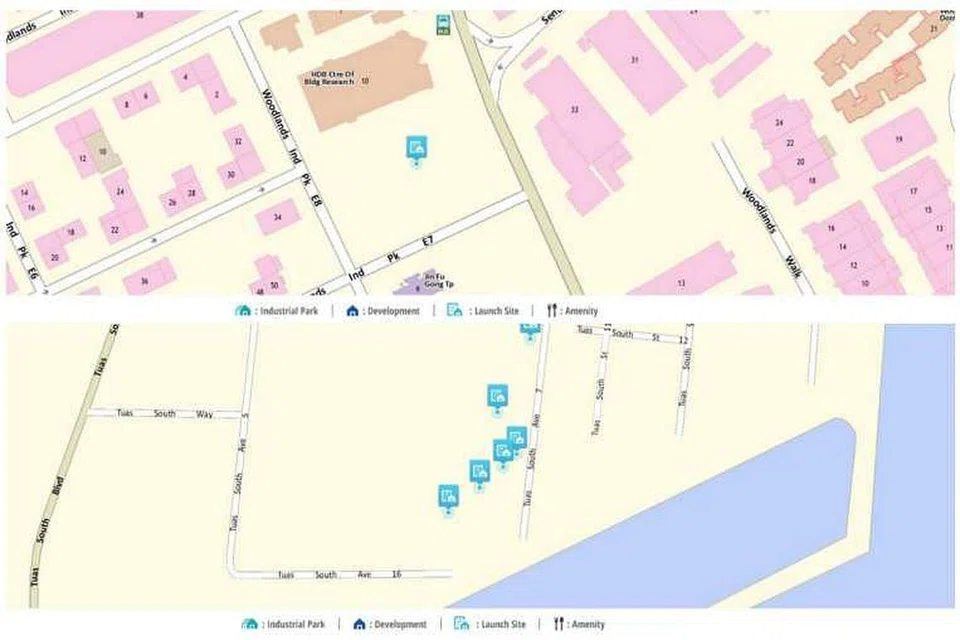The height and width of the screenshot is (640, 960).
Task: Click the bus stop icon on Woodlands map
Action: [443, 24]
